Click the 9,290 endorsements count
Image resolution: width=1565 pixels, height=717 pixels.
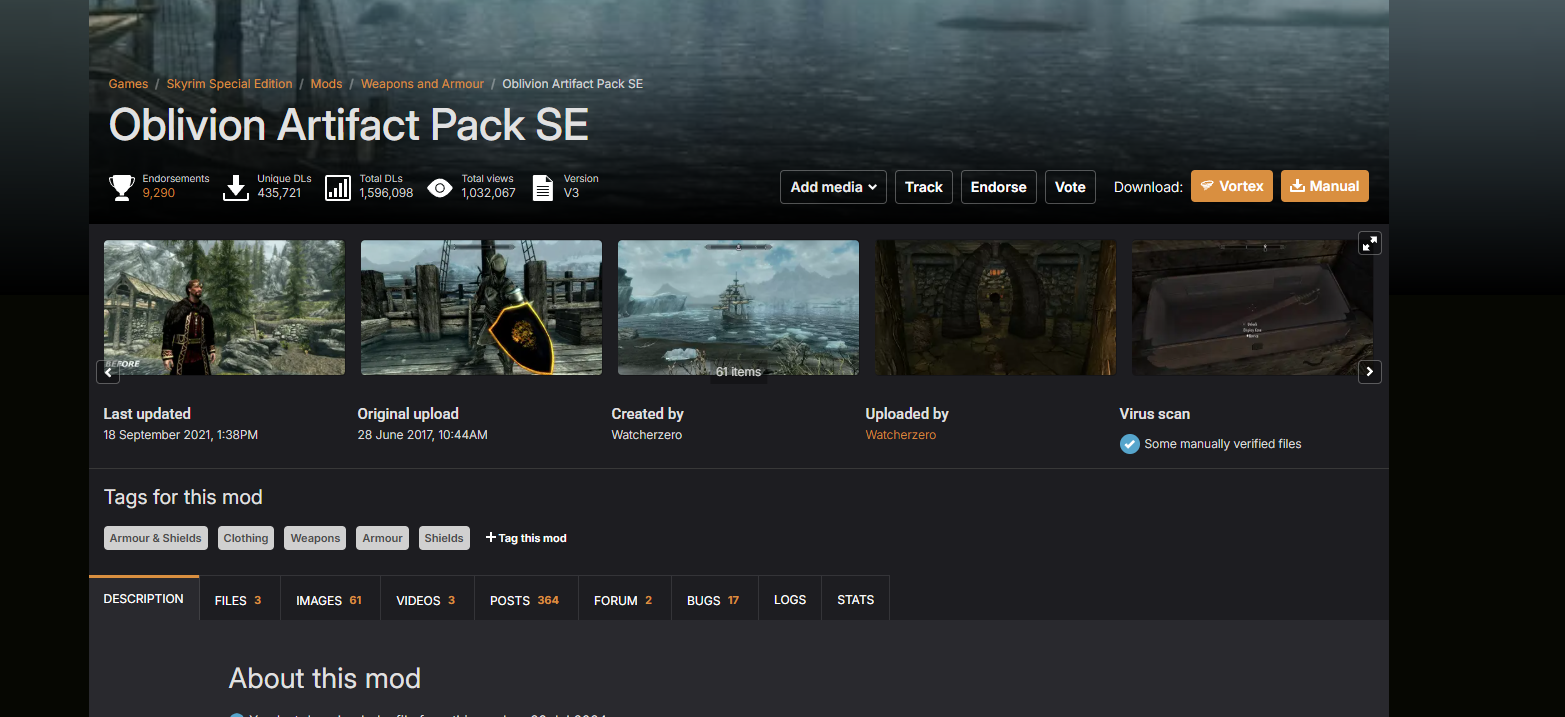click(x=159, y=193)
